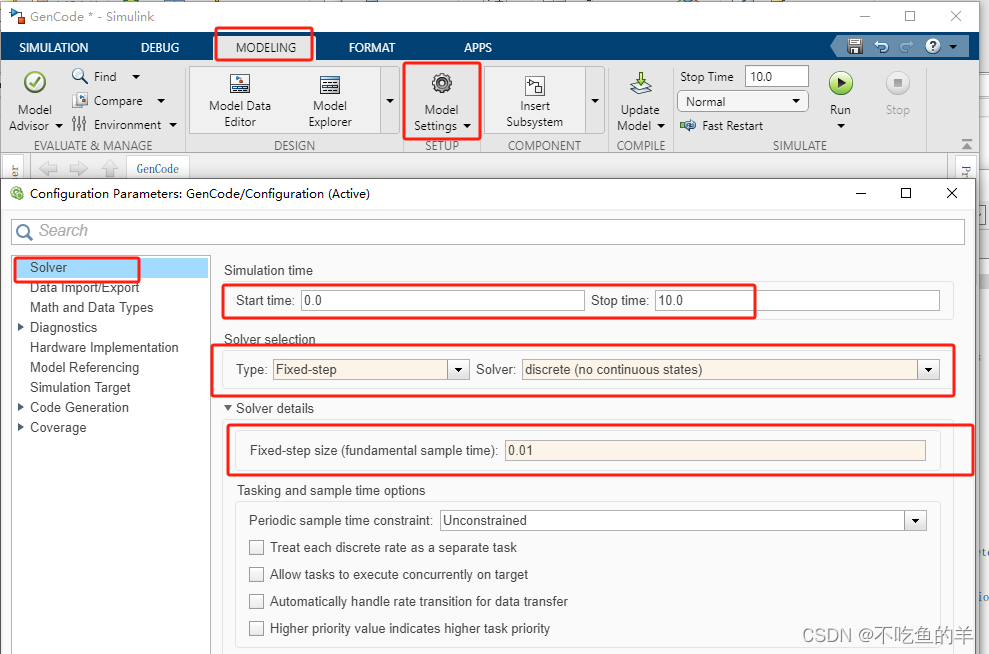Open the Find dropdown arrow
Viewport: 989px width, 654px height.
(136, 76)
